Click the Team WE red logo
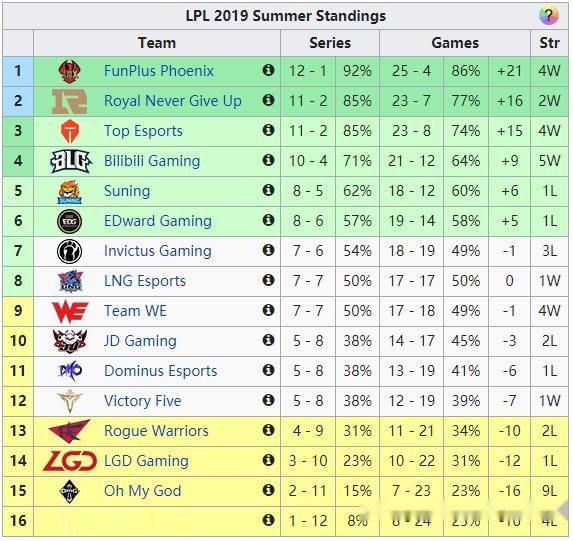This screenshot has width=573, height=541. [70, 311]
